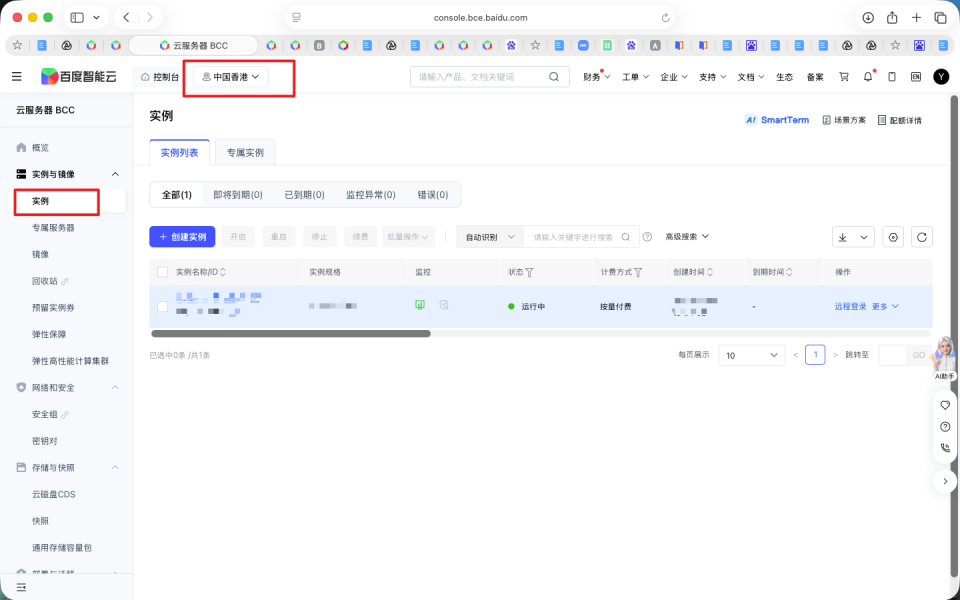
Task: Click the horizontal table scrollbar
Action: pos(291,334)
